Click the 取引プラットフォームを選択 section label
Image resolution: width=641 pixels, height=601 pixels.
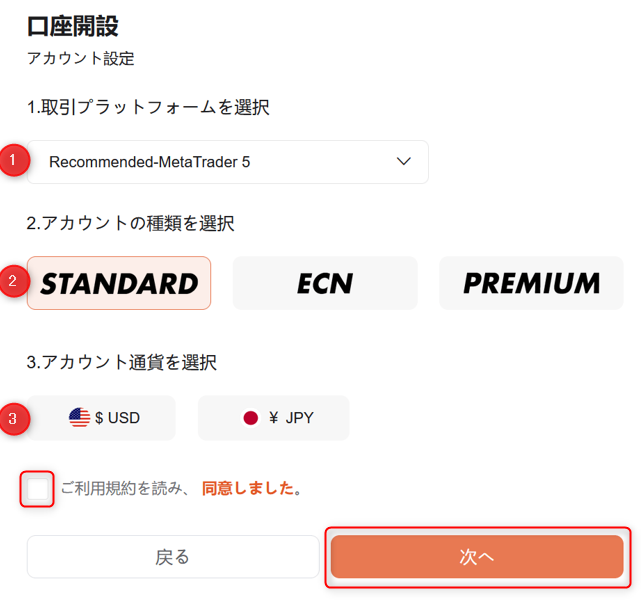coord(148,107)
